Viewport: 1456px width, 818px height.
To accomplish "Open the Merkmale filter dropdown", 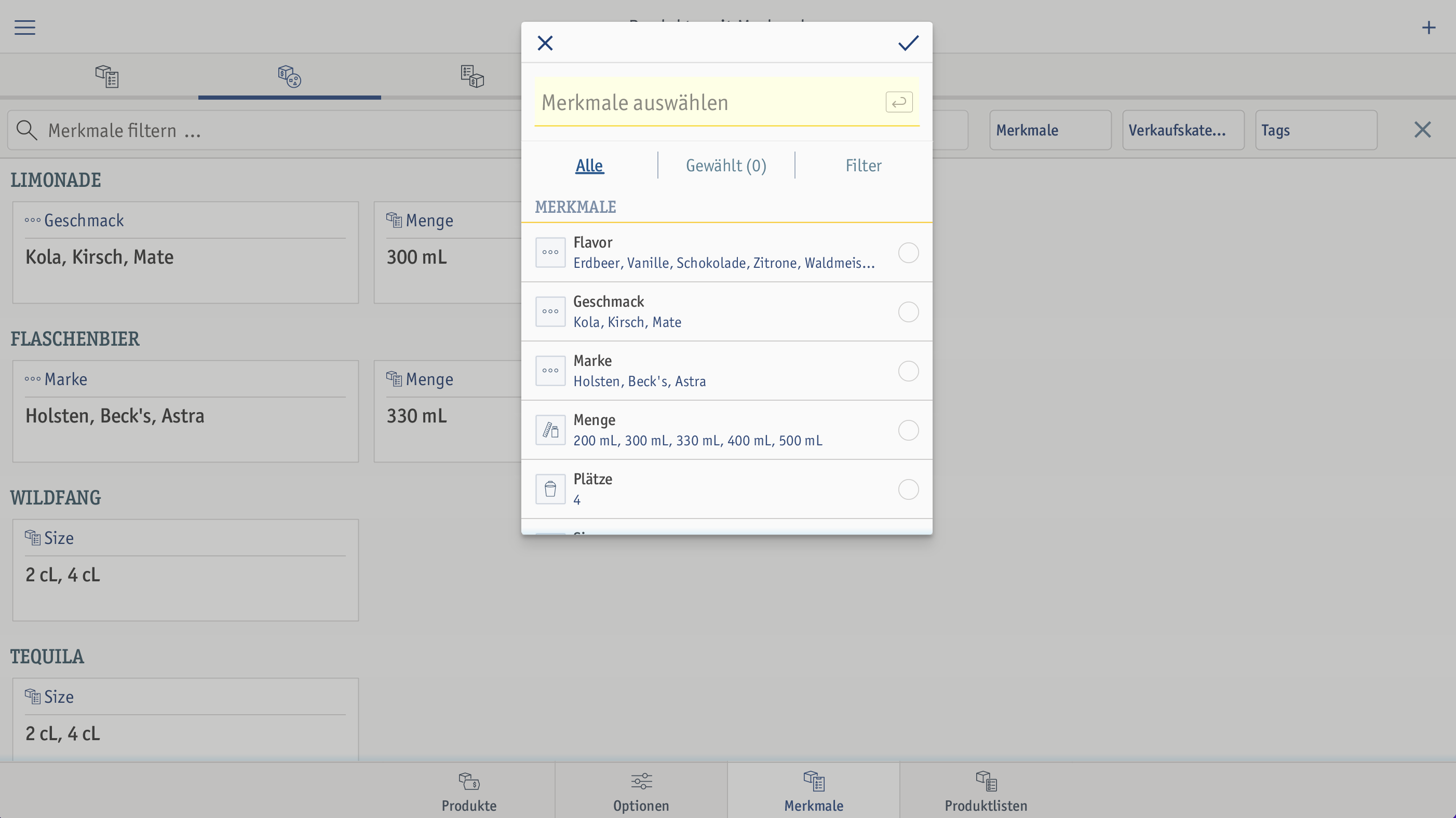I will point(1050,130).
